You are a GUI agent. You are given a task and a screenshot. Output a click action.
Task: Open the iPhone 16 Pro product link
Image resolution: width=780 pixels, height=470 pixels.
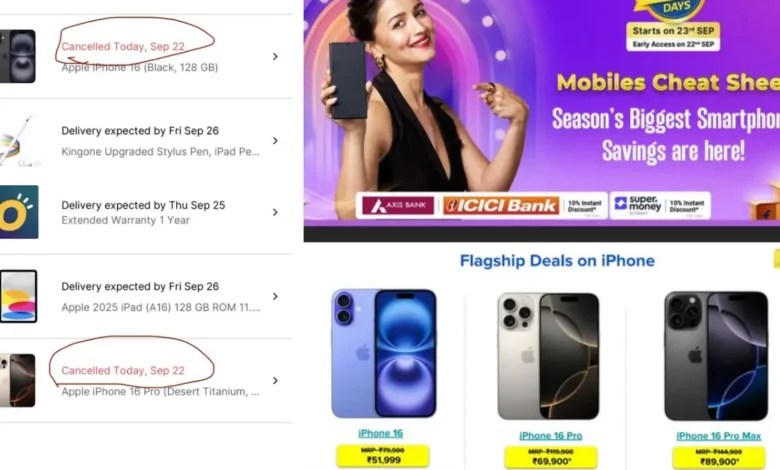point(551,436)
